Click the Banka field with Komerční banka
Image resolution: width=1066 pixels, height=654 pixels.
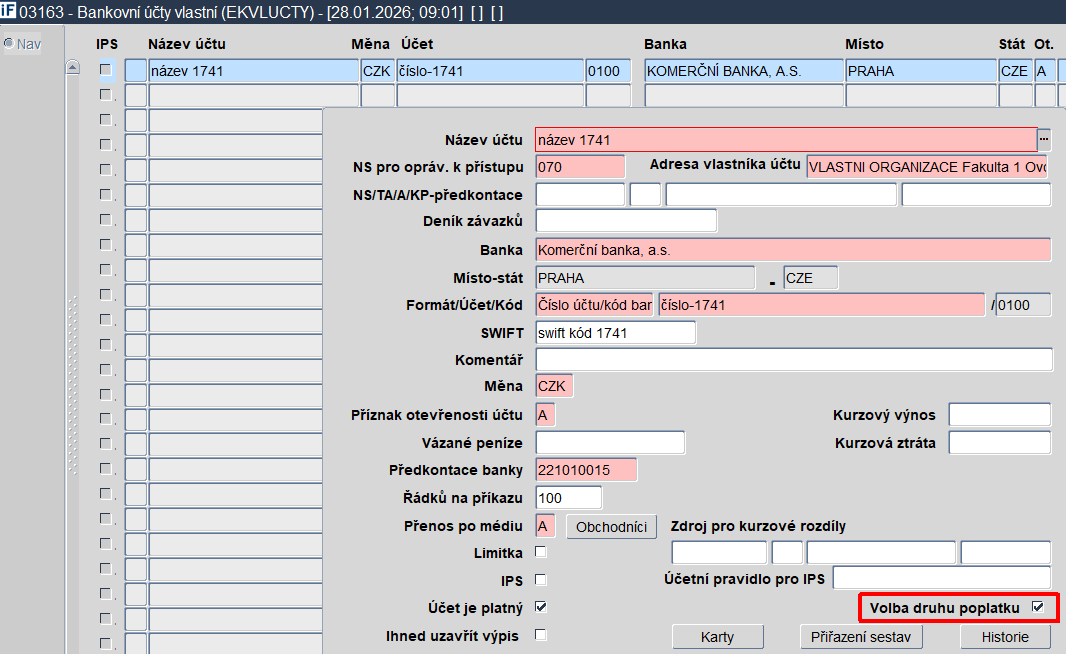[x=793, y=250]
